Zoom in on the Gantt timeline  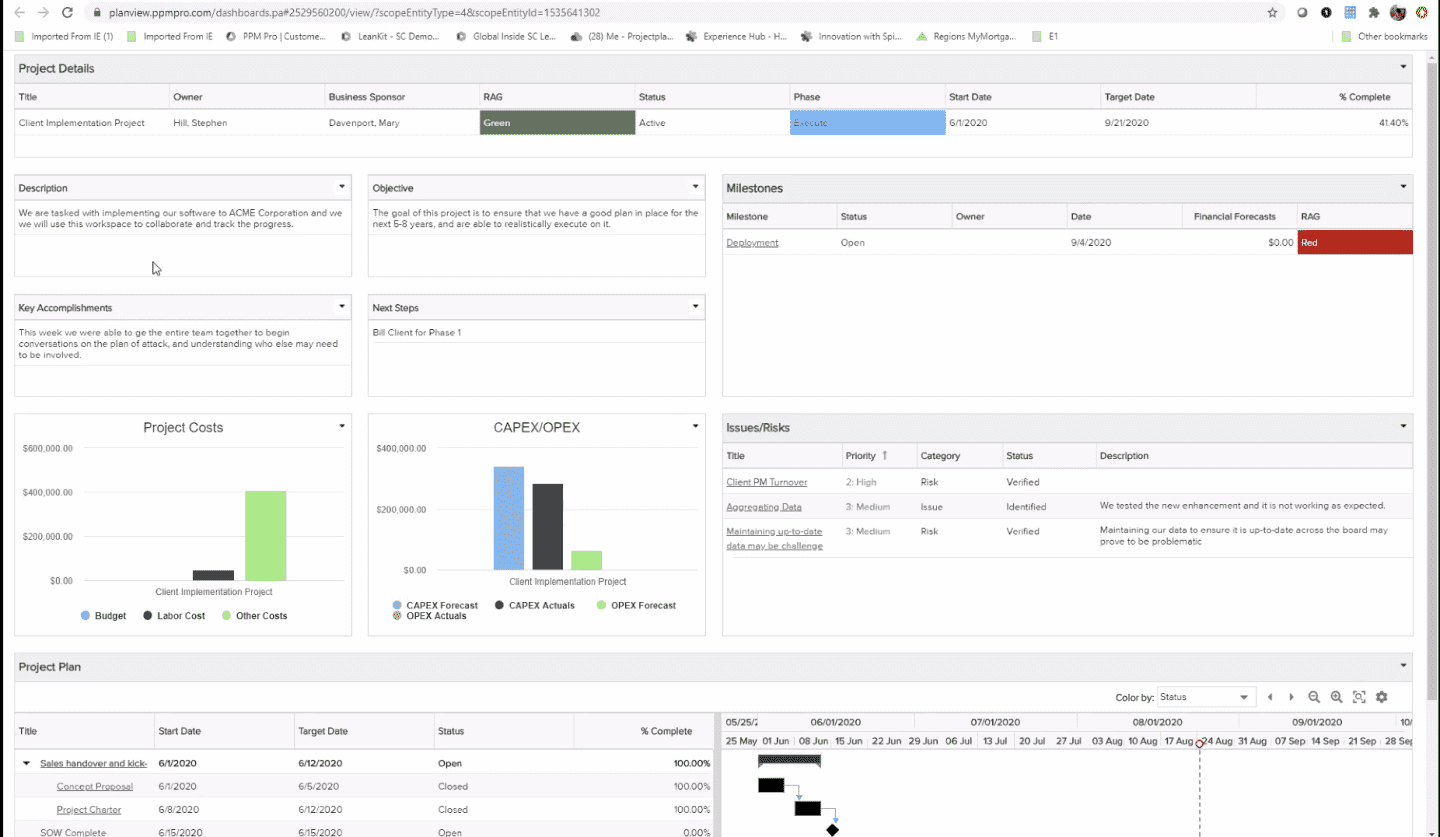pyautogui.click(x=1337, y=697)
